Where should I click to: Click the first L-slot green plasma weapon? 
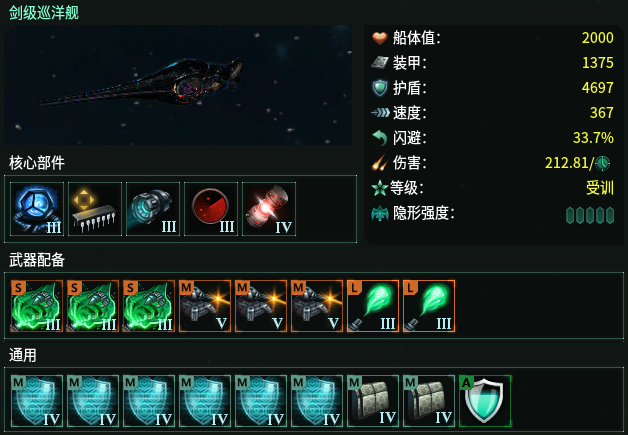click(373, 306)
